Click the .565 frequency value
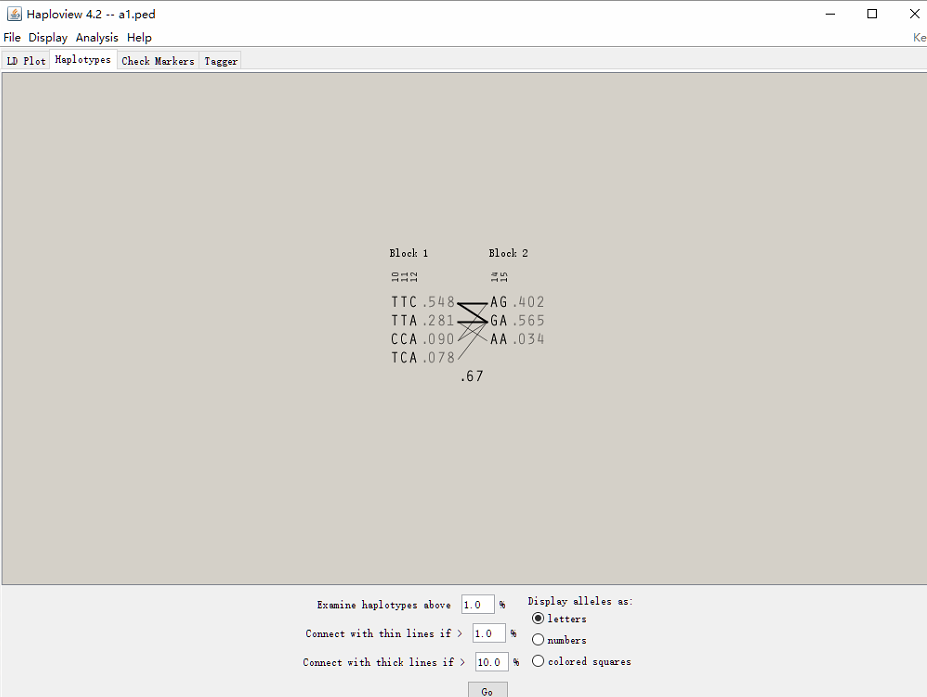 [528, 320]
